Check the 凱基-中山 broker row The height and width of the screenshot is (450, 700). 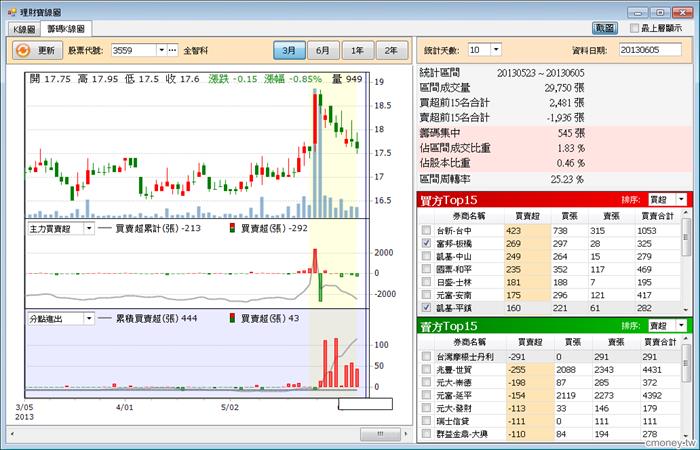[426, 256]
